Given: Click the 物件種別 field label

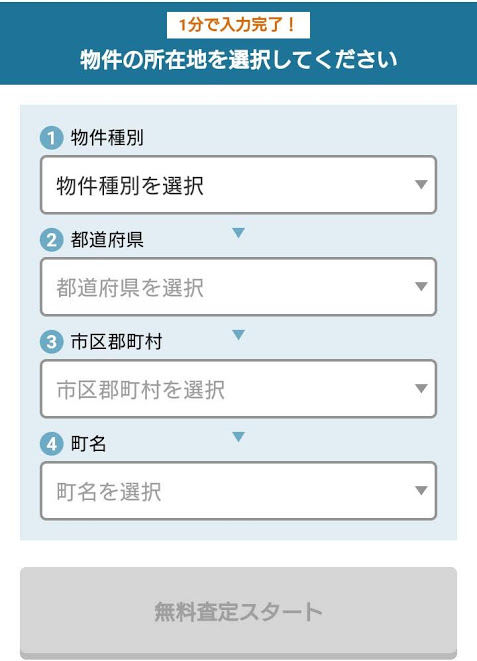Looking at the screenshot, I should click(x=107, y=138).
